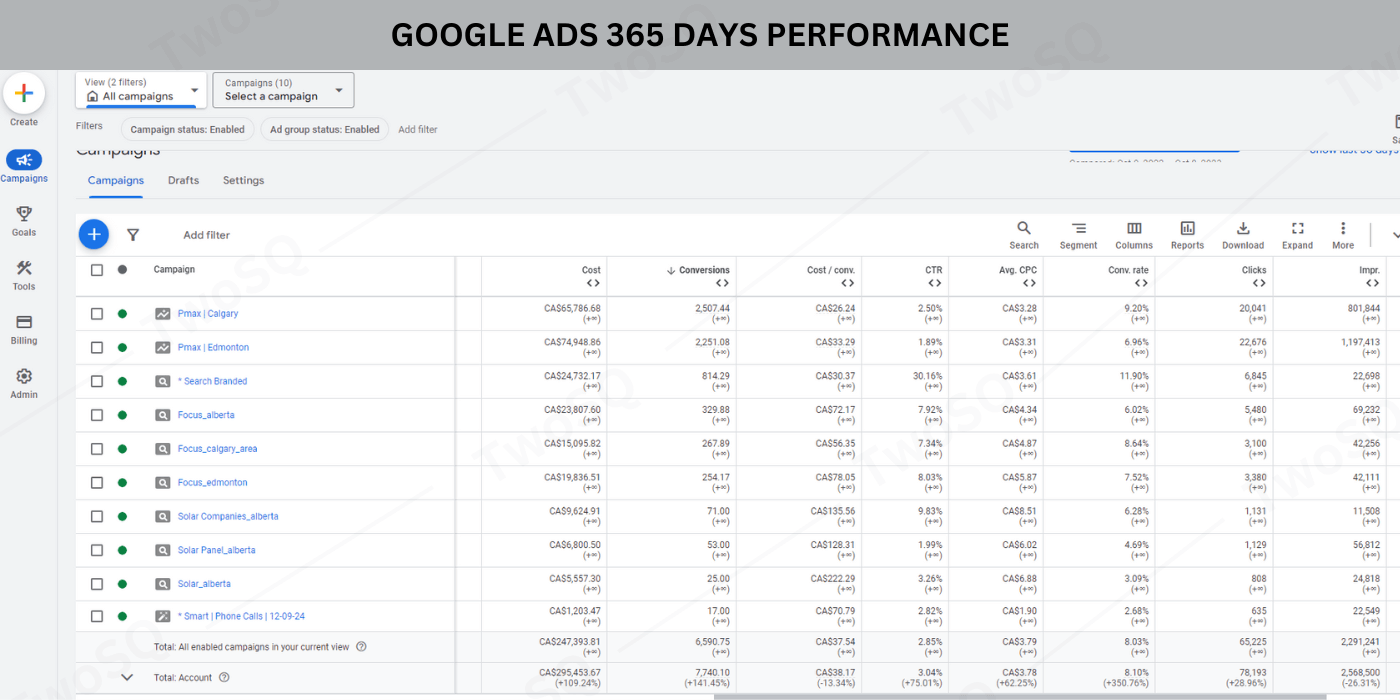Open the All campaigns view dropdown

pos(141,90)
